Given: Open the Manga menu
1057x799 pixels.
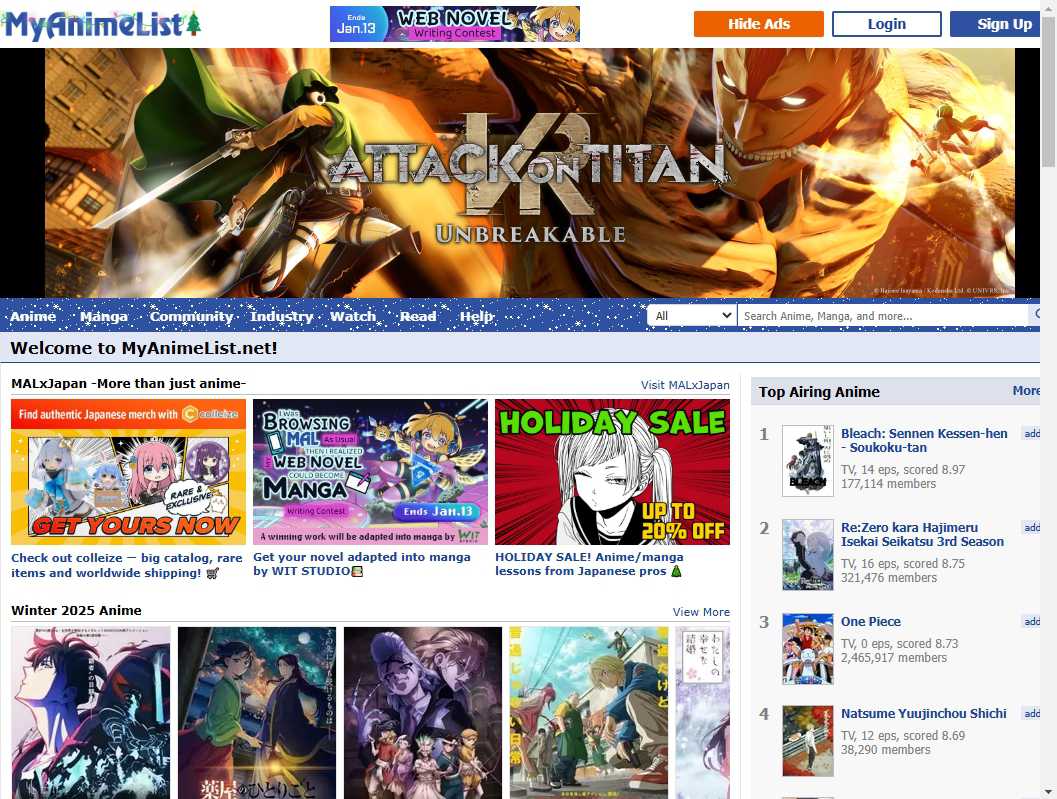Looking at the screenshot, I should 103,316.
